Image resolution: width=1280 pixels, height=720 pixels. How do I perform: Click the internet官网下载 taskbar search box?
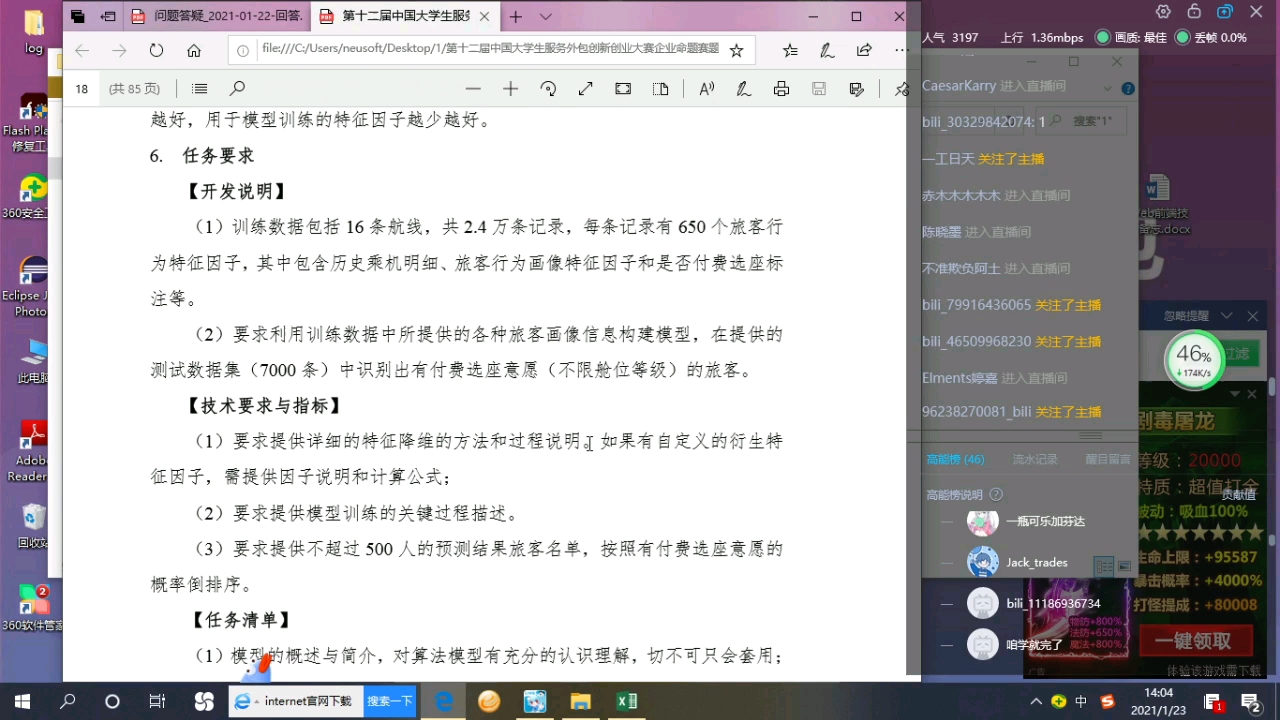coord(297,702)
